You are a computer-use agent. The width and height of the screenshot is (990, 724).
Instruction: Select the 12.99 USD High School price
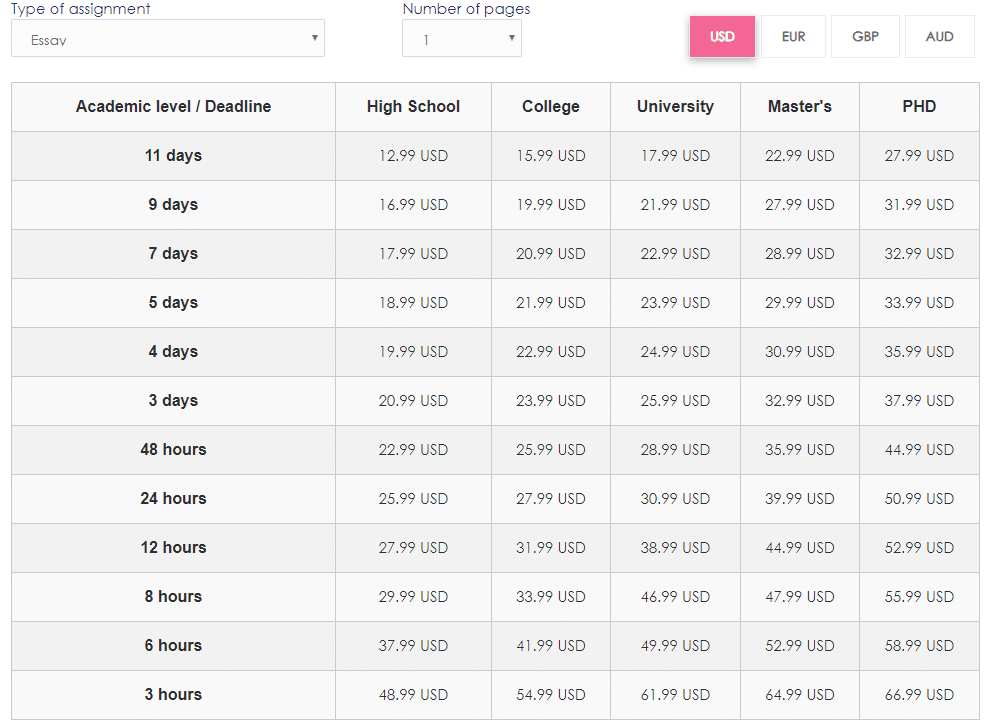(x=414, y=156)
